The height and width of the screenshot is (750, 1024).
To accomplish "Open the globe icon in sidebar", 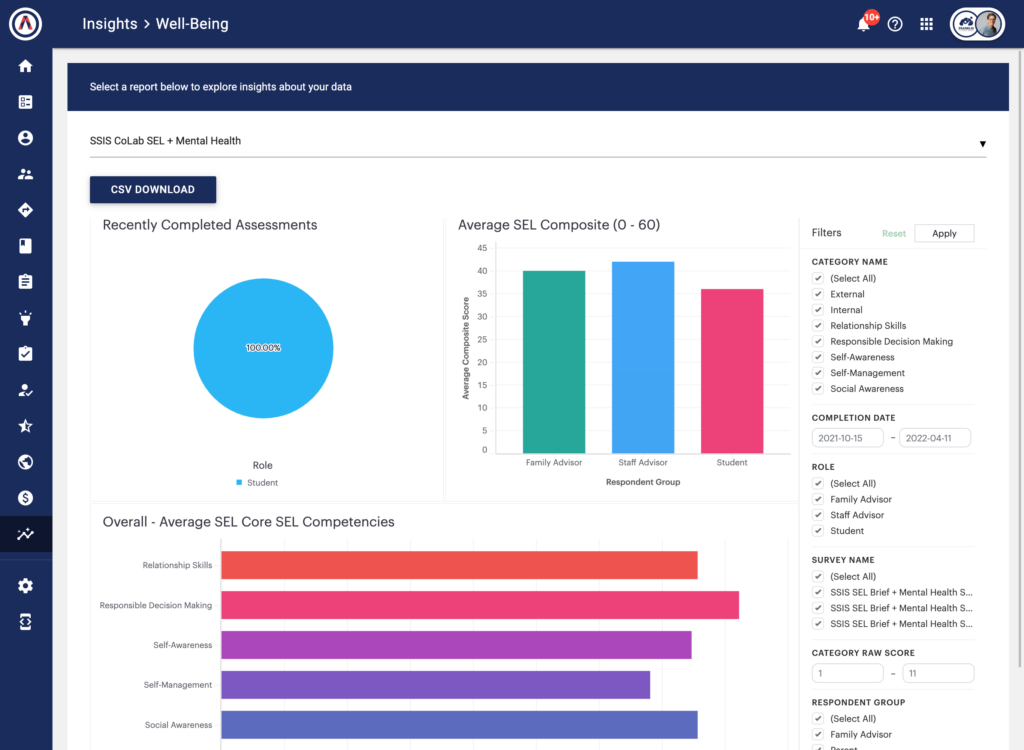I will click(x=25, y=462).
